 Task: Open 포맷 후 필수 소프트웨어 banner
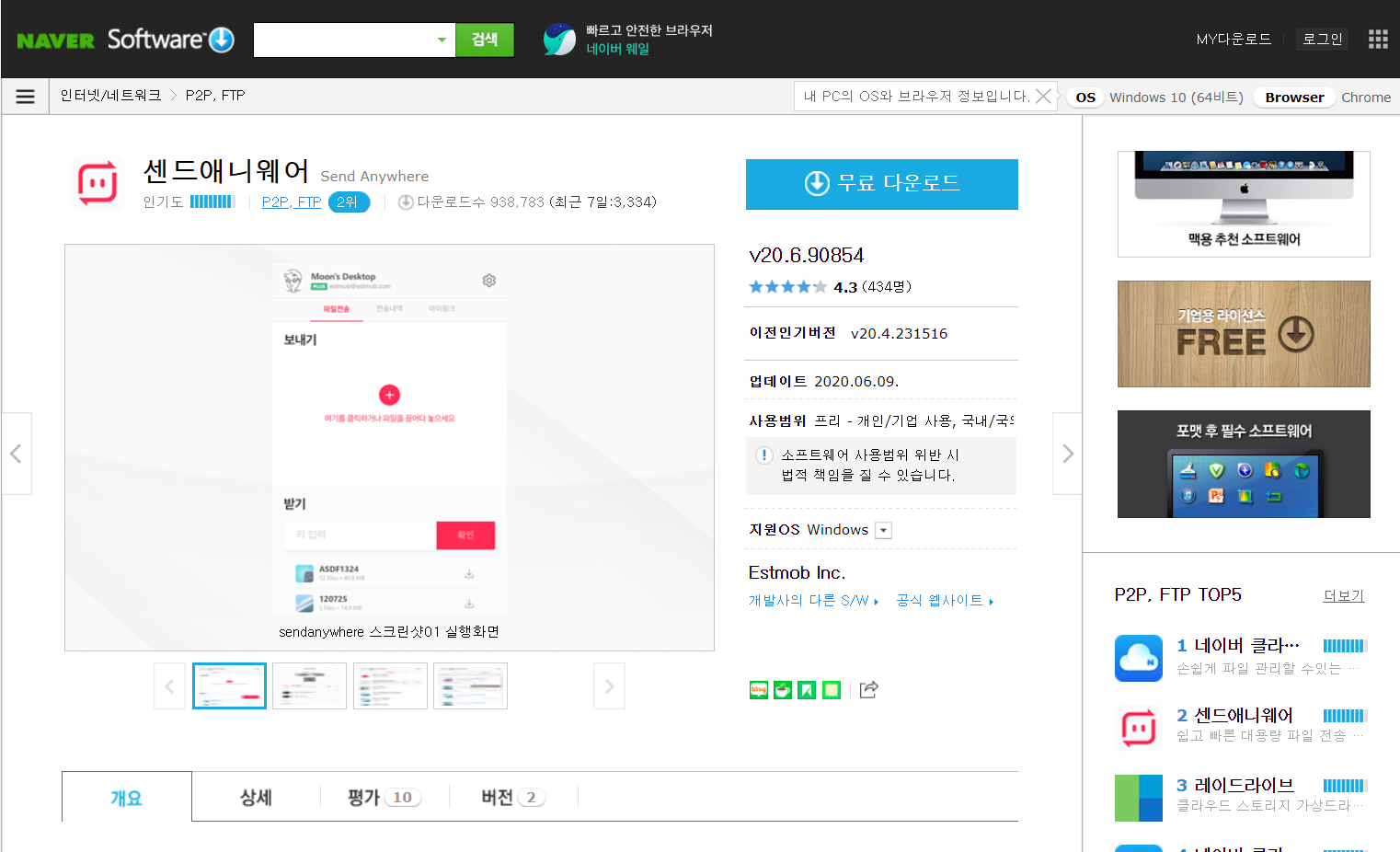(1244, 465)
